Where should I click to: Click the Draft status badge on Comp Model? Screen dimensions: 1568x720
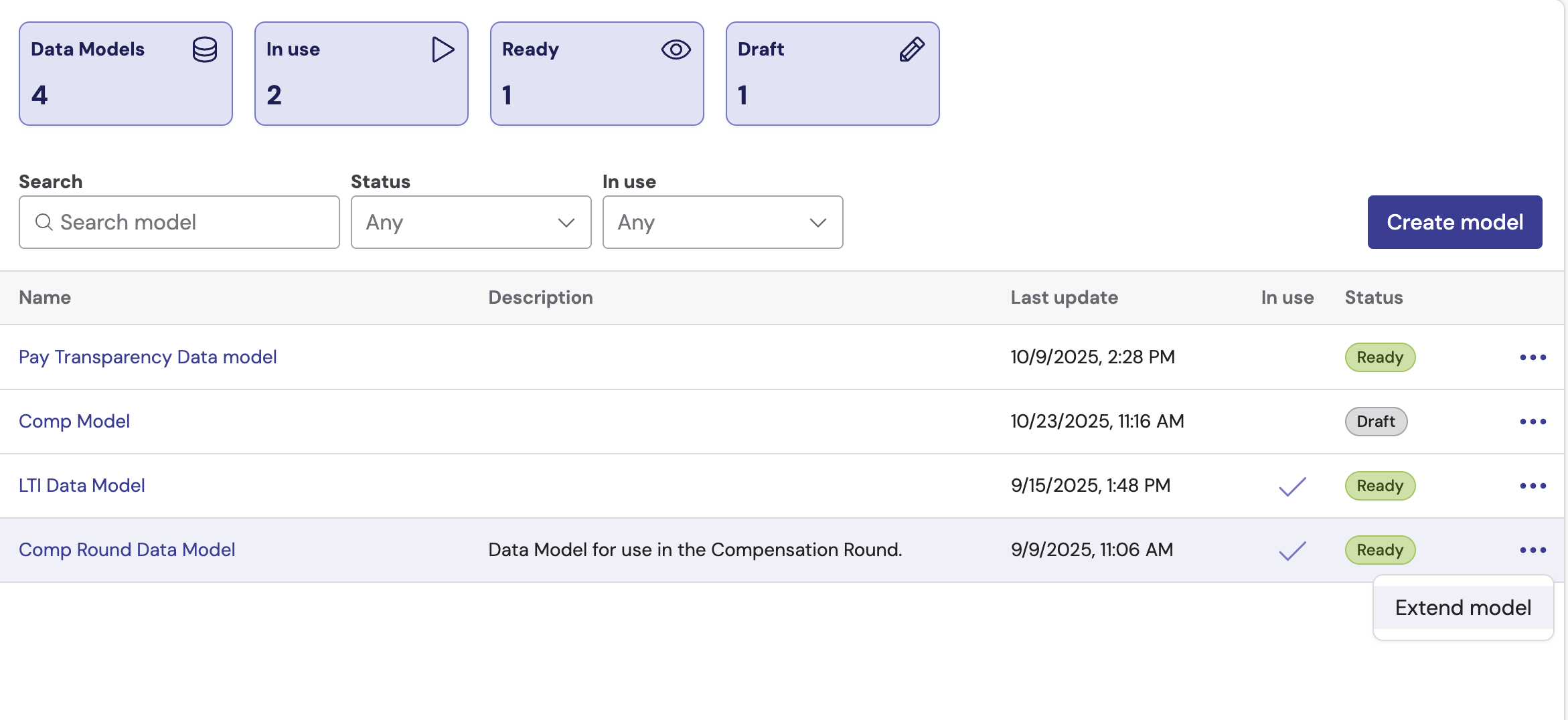coord(1376,422)
